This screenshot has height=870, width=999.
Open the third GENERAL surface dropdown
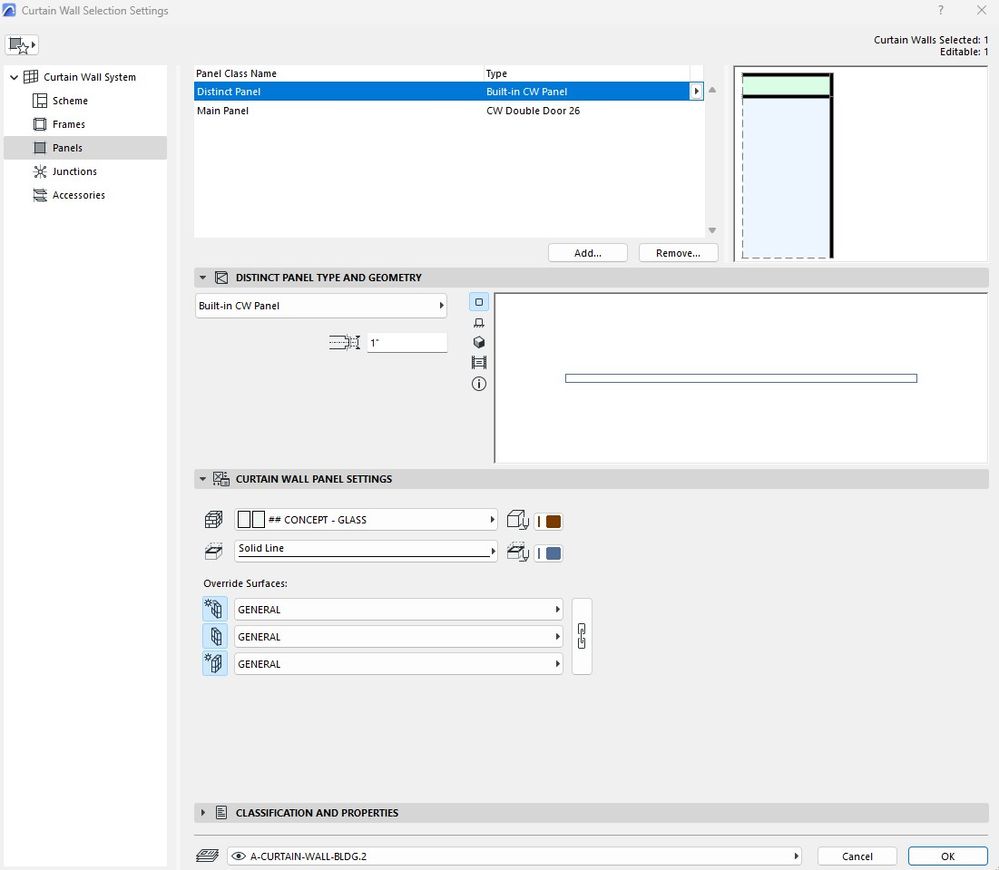point(399,664)
